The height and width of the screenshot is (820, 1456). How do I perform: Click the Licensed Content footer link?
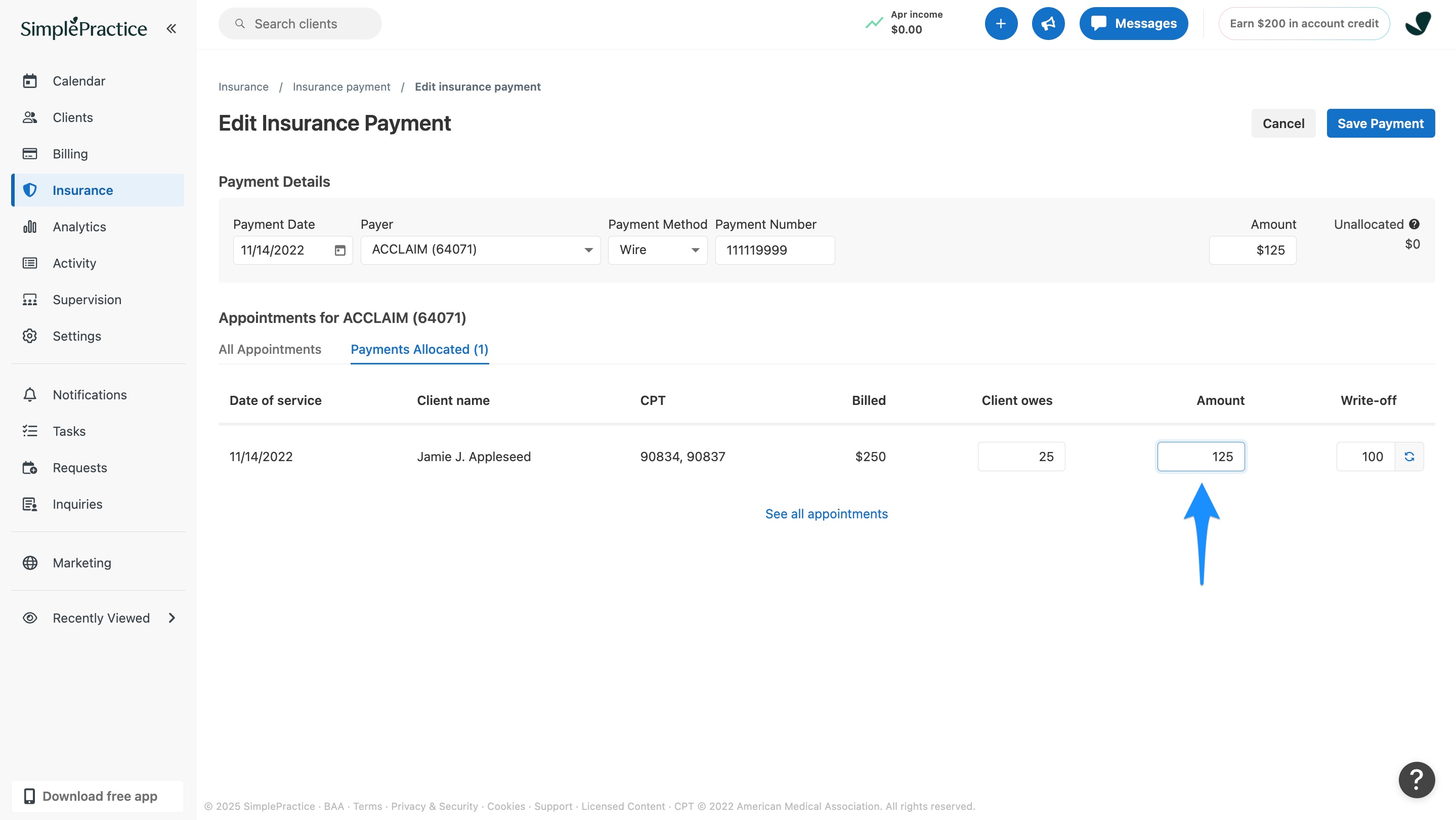pos(623,806)
